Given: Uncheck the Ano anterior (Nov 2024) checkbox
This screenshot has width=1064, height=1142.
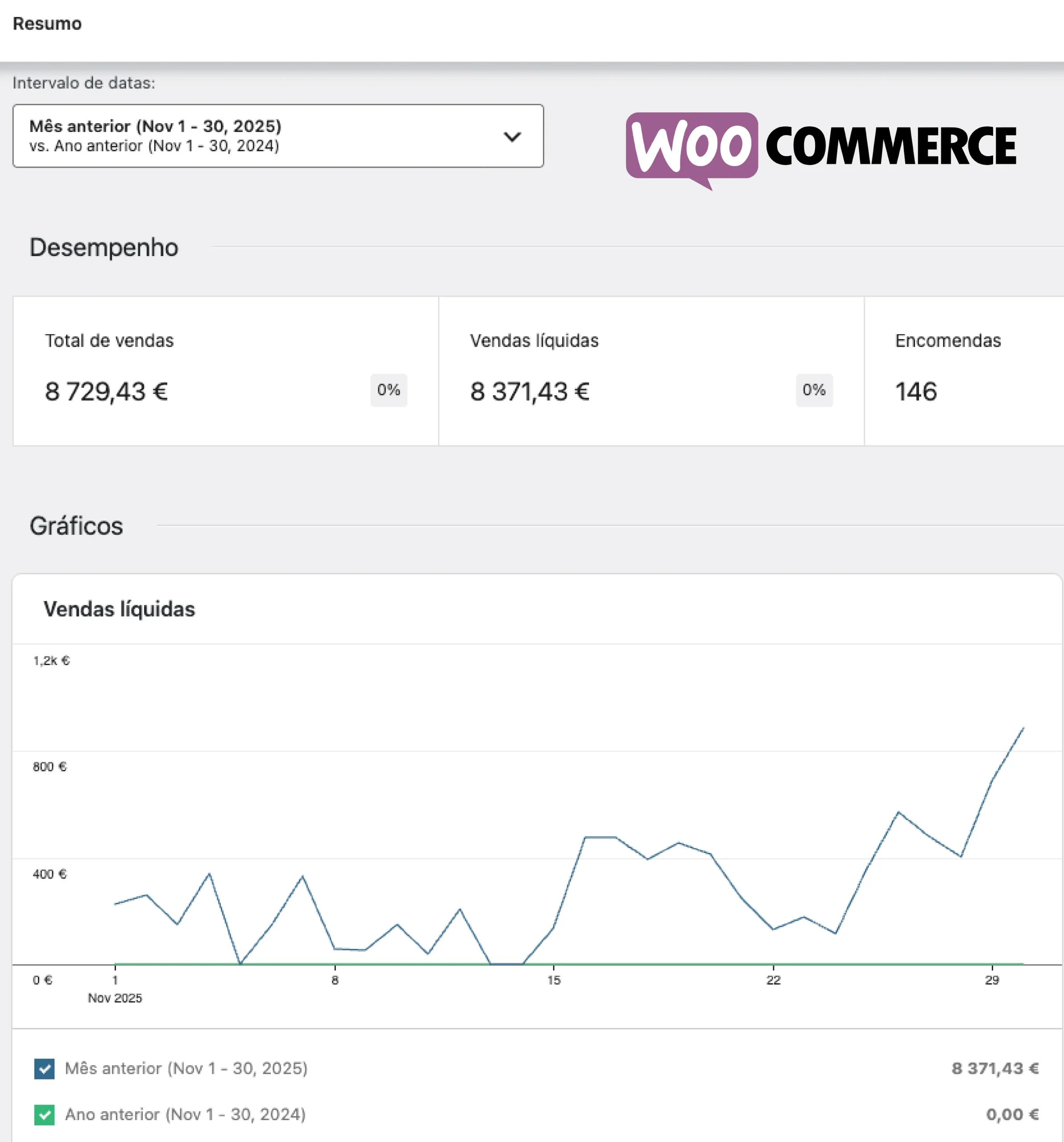Looking at the screenshot, I should (x=44, y=1115).
